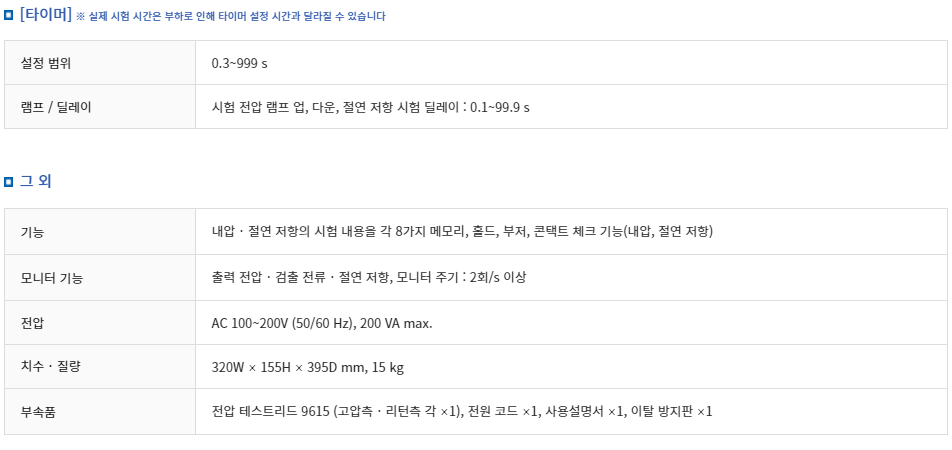Click the 치수 · 질량 row label
The image size is (952, 450).
click(50, 367)
